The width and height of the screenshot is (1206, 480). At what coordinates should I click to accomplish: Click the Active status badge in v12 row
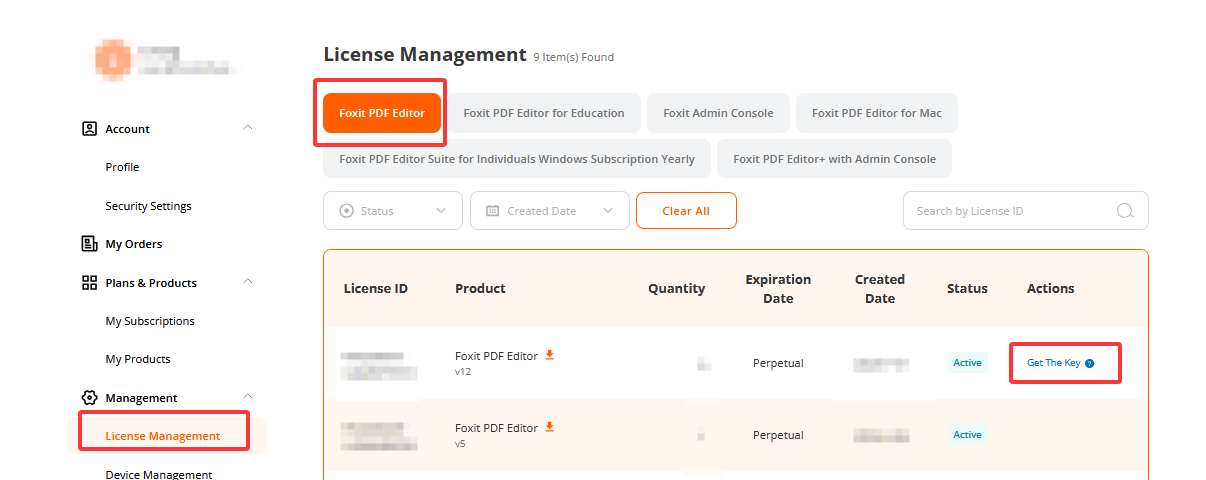pyautogui.click(x=967, y=363)
